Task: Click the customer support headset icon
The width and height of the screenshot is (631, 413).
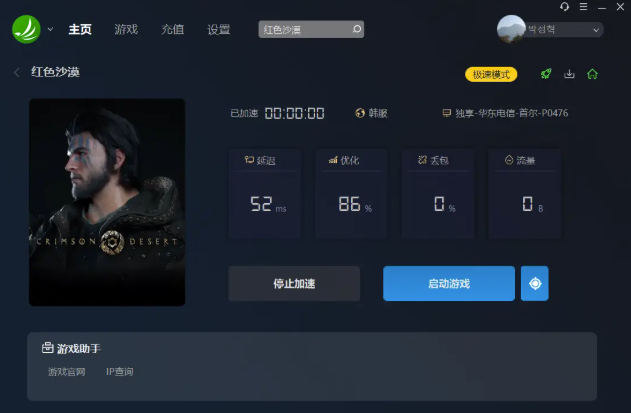Action: click(564, 6)
